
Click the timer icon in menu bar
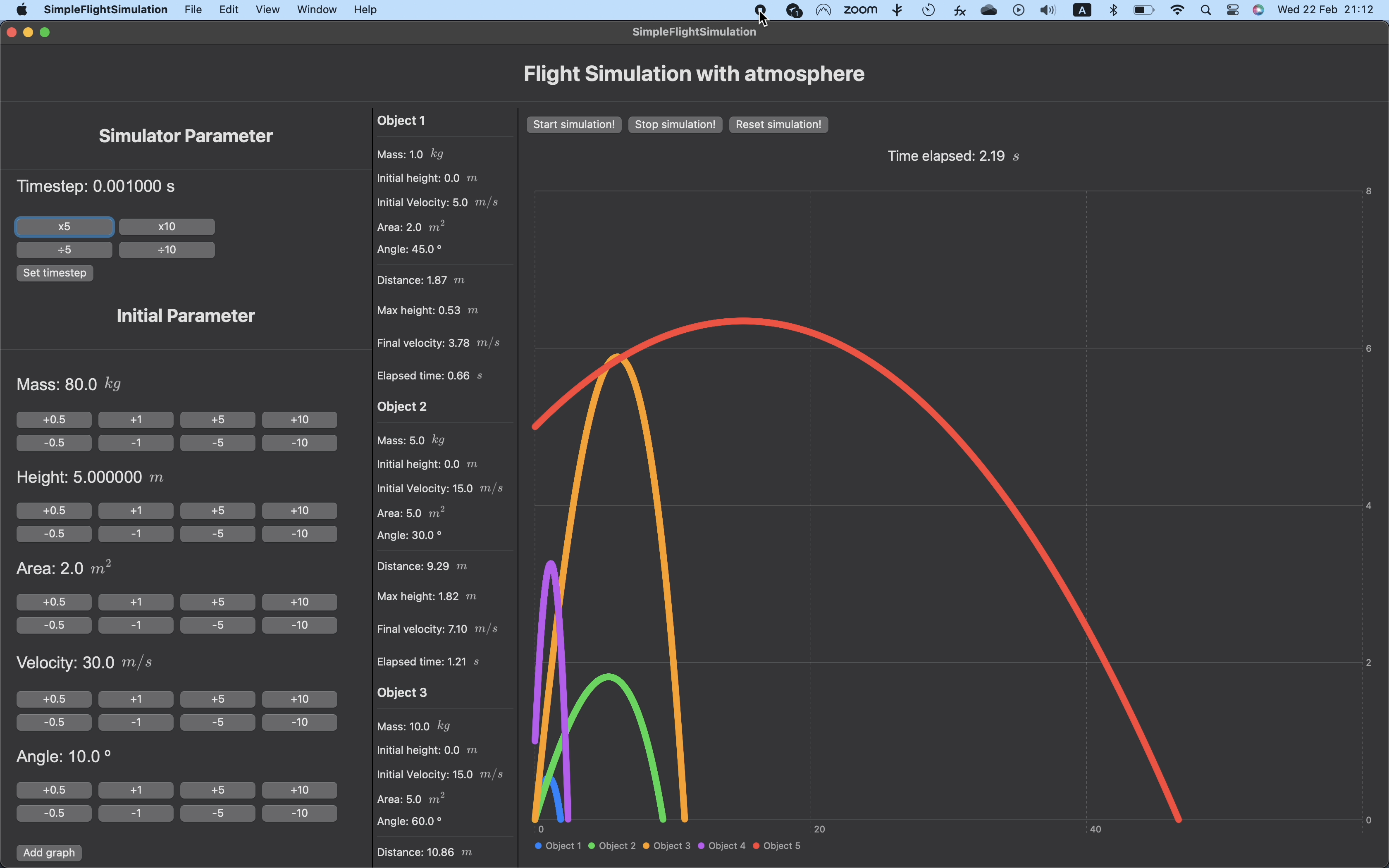click(928, 10)
